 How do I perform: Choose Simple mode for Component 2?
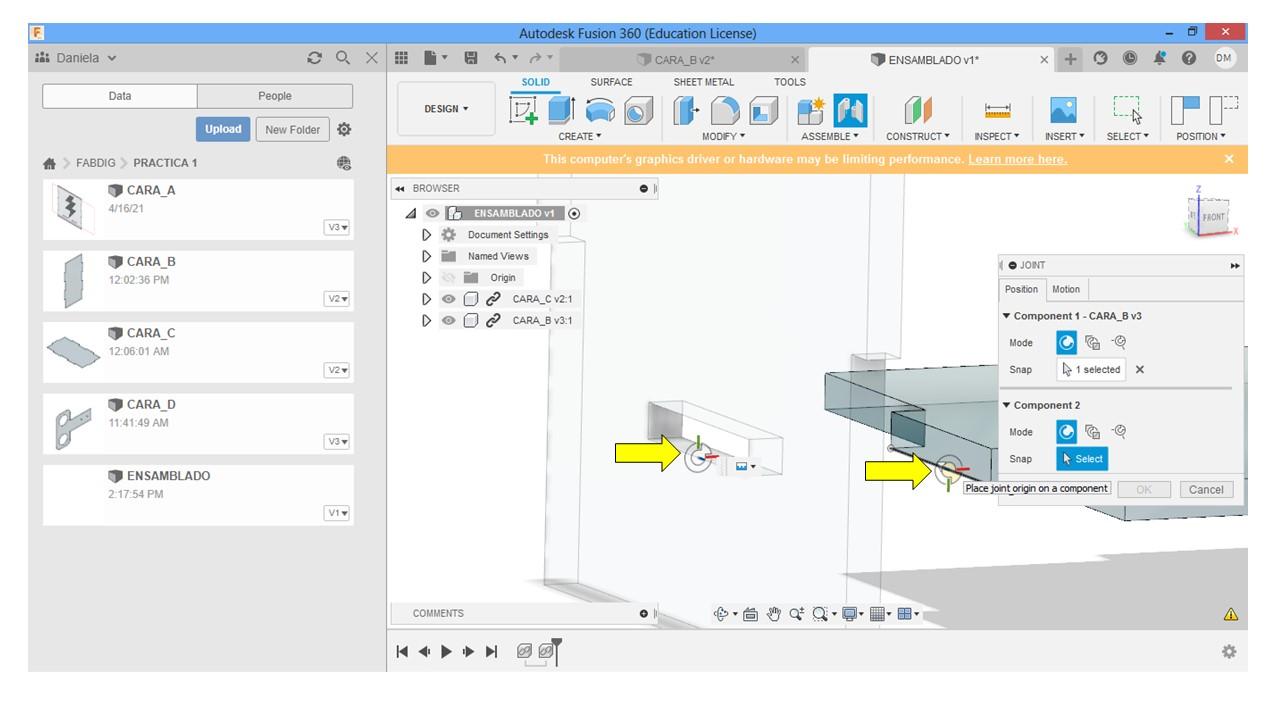pos(1067,432)
